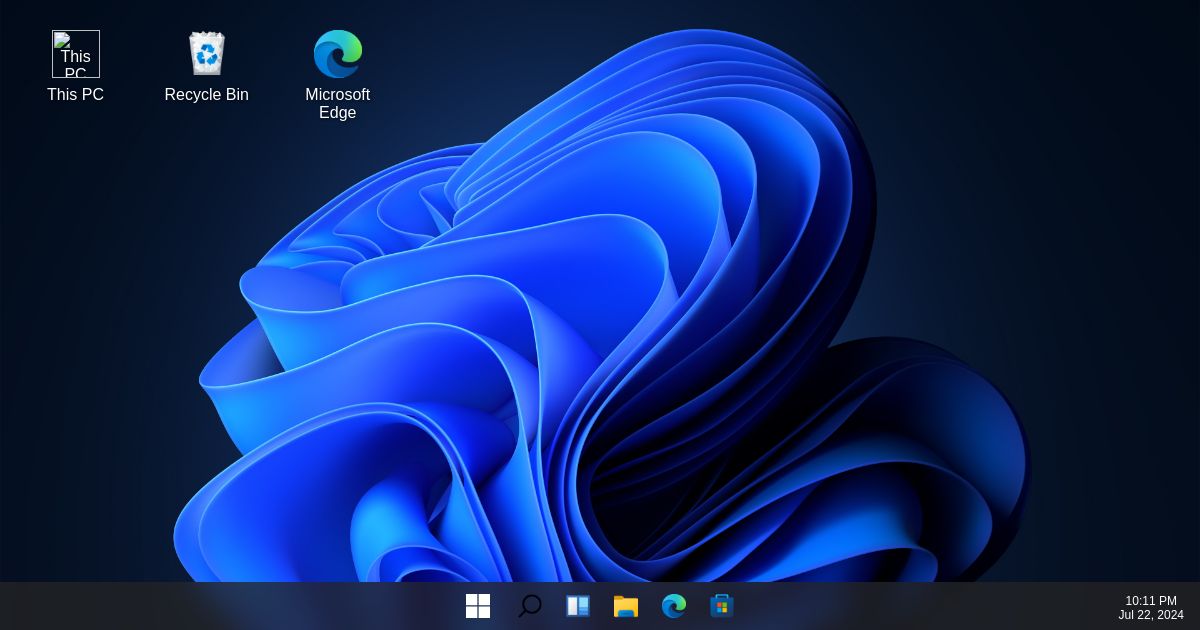This screenshot has height=630, width=1200.
Task: Click the clock to view the calendar
Action: point(1150,600)
